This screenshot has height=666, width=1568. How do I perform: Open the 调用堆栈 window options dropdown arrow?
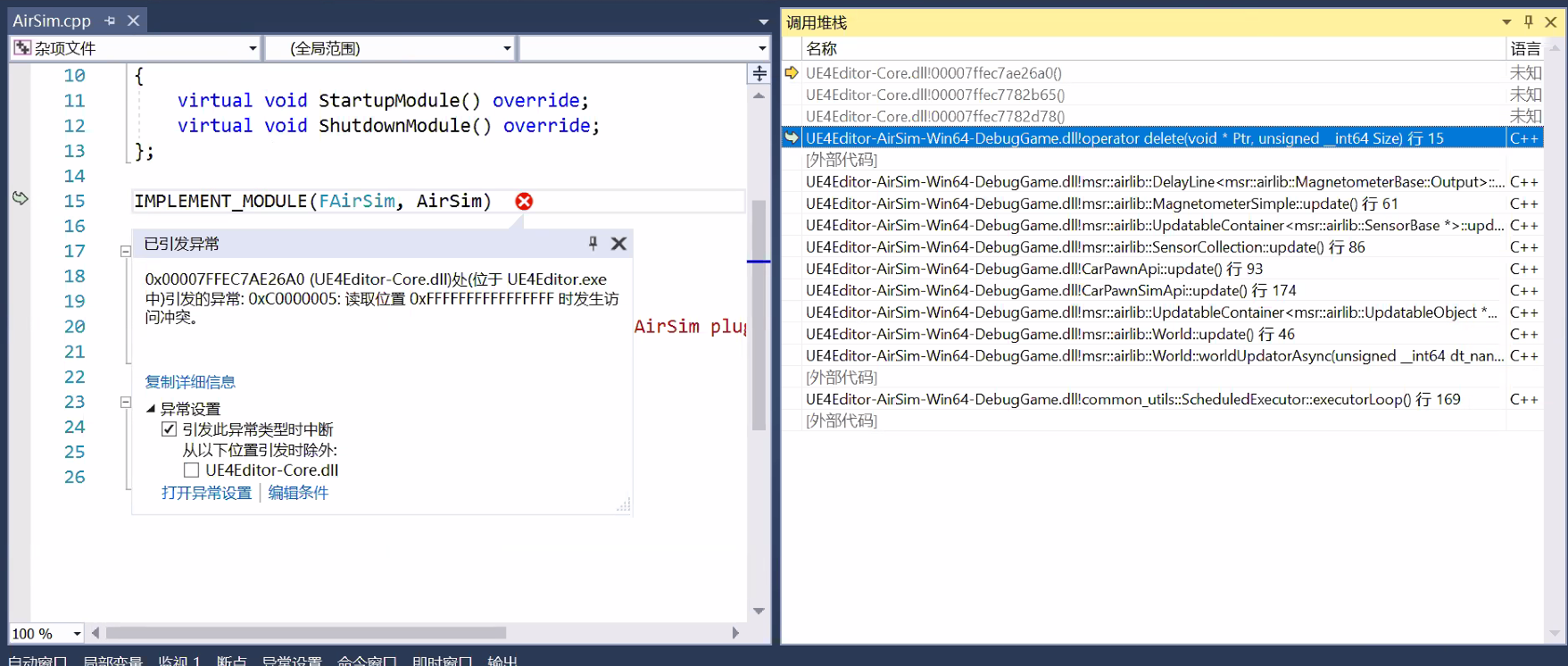tap(1506, 22)
